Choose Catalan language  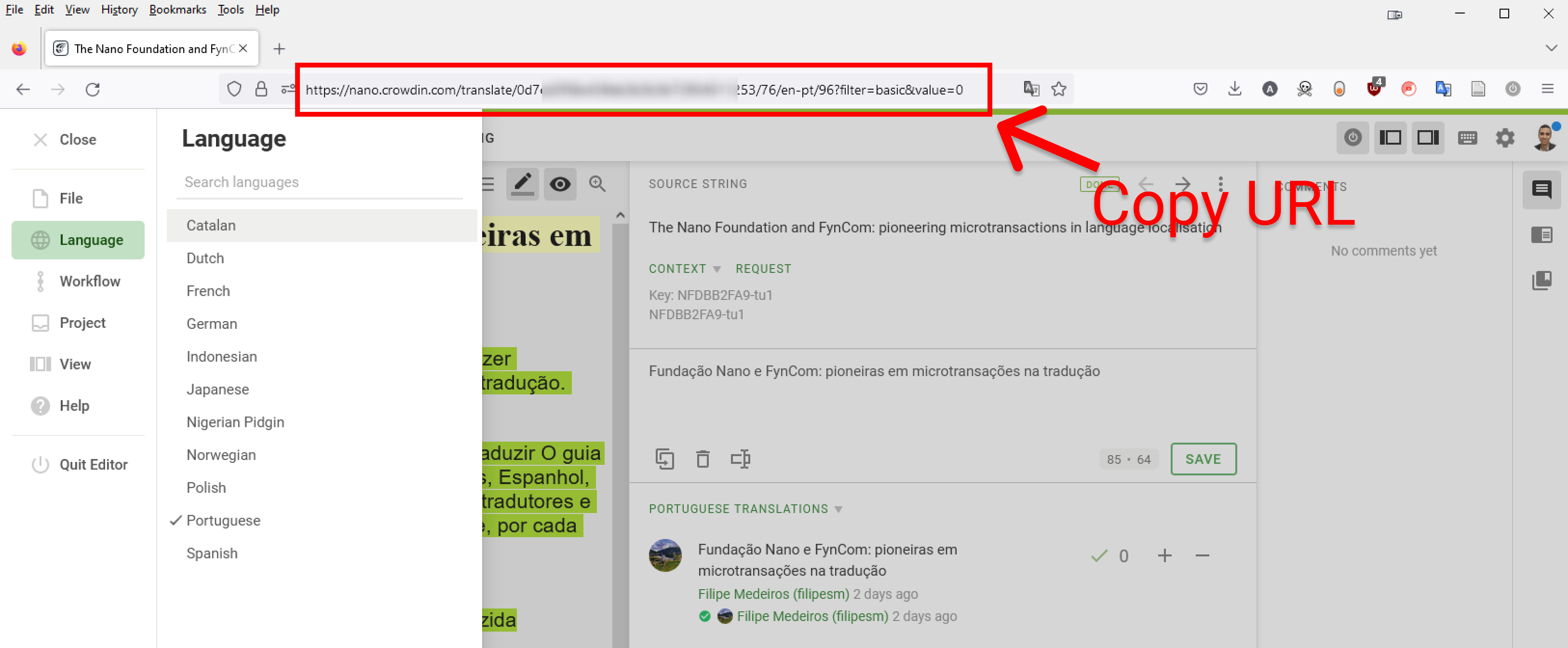(322, 225)
